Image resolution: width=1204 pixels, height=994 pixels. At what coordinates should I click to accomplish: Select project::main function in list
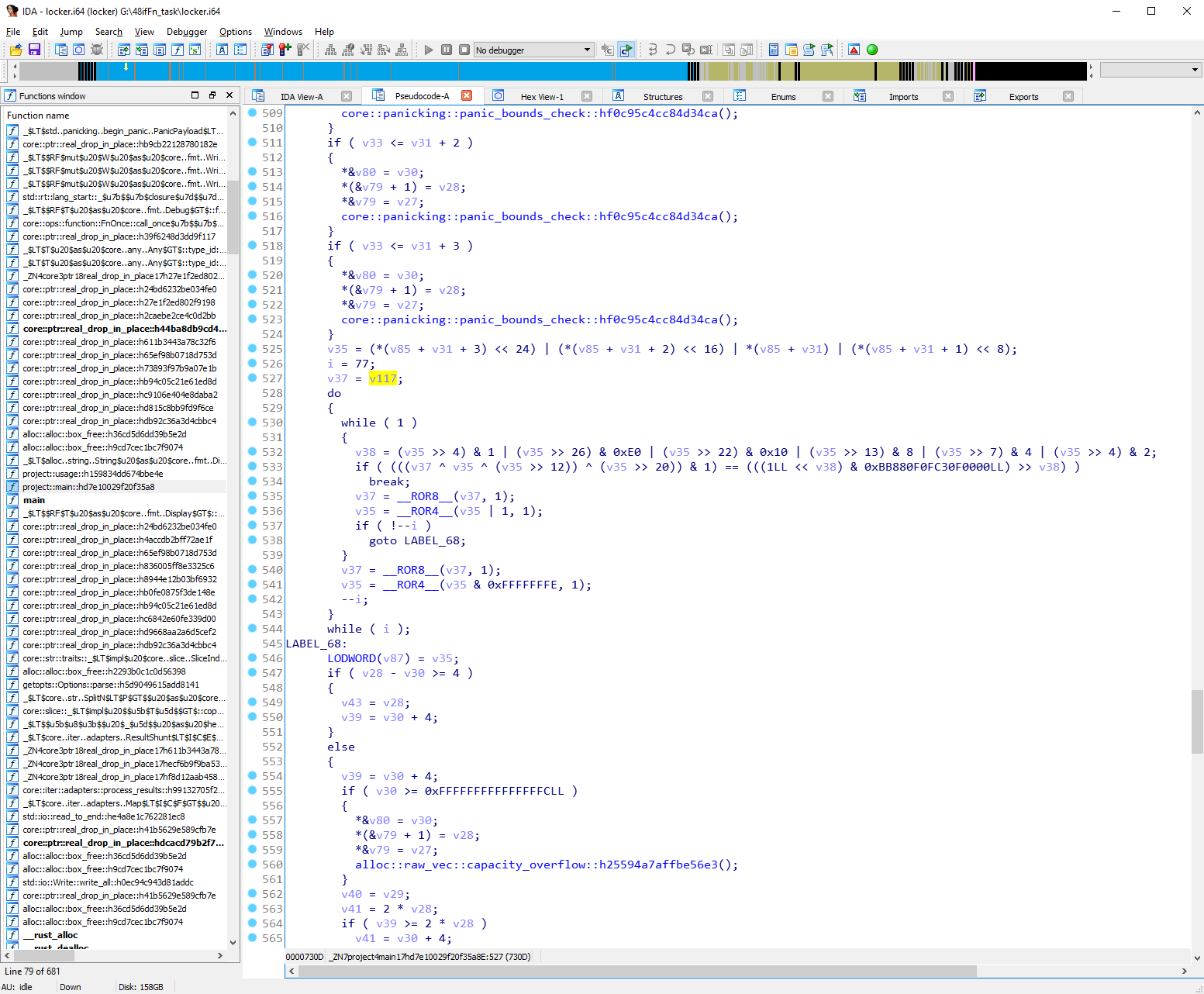click(116, 487)
